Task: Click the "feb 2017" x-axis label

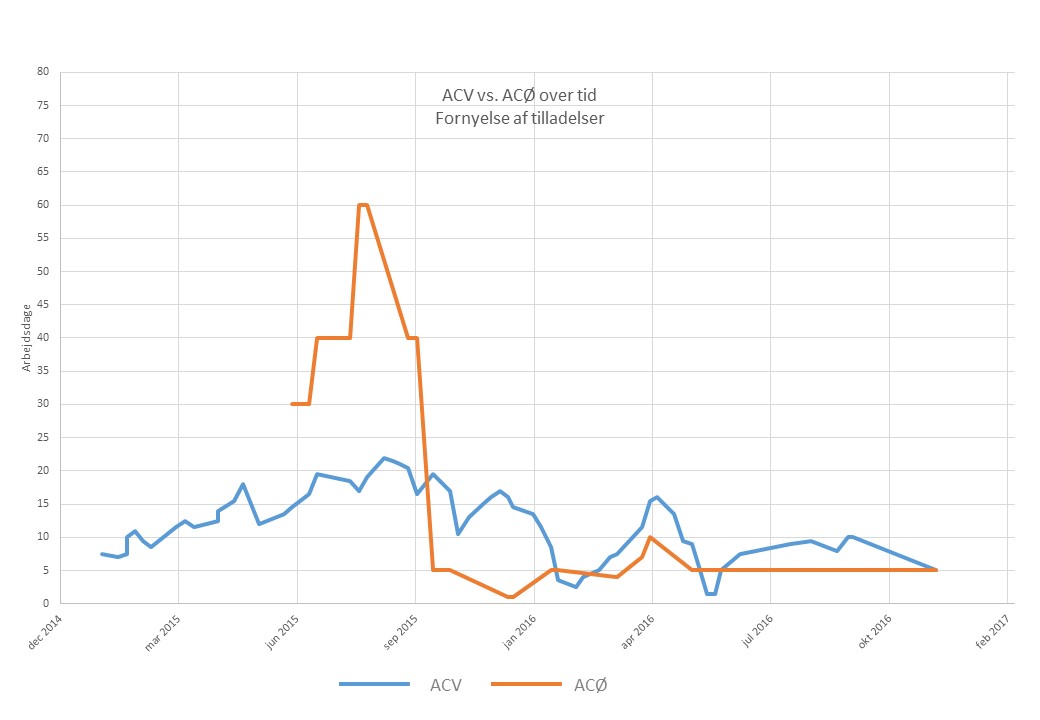Action: pyautogui.click(x=994, y=633)
